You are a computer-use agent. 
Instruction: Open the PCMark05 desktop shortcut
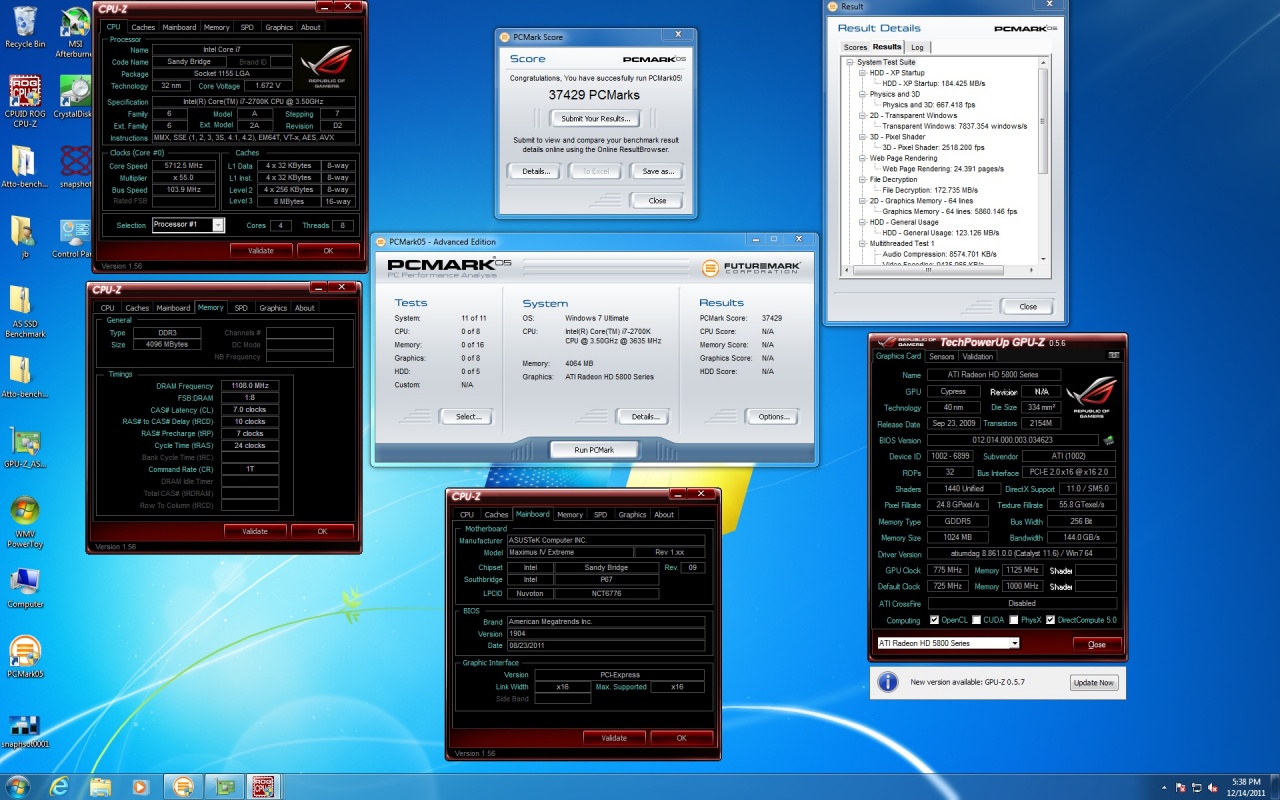point(24,652)
